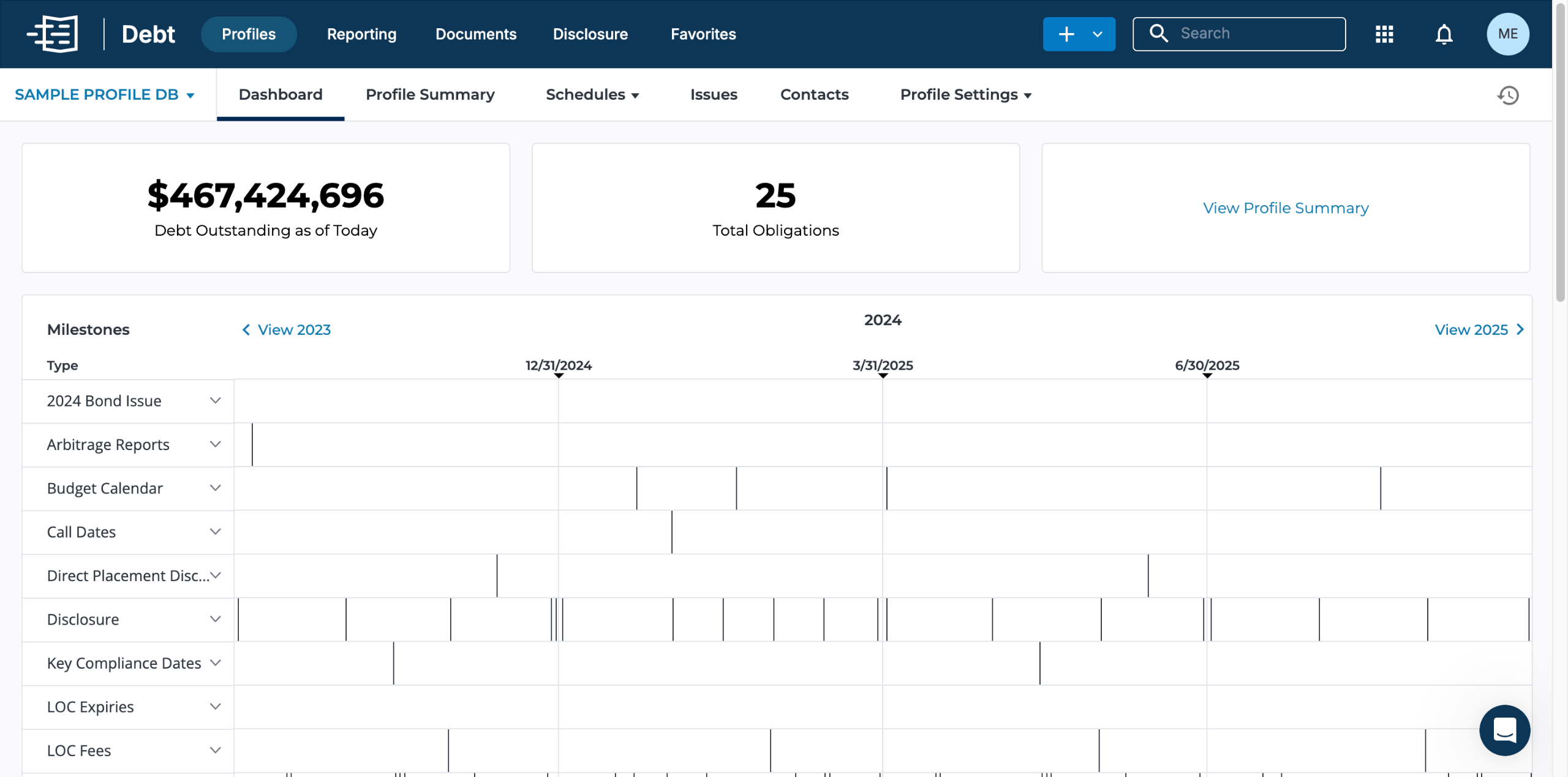Expand the Budget Calendar milestone row
Screen dimensions: 1568x777
(215, 488)
